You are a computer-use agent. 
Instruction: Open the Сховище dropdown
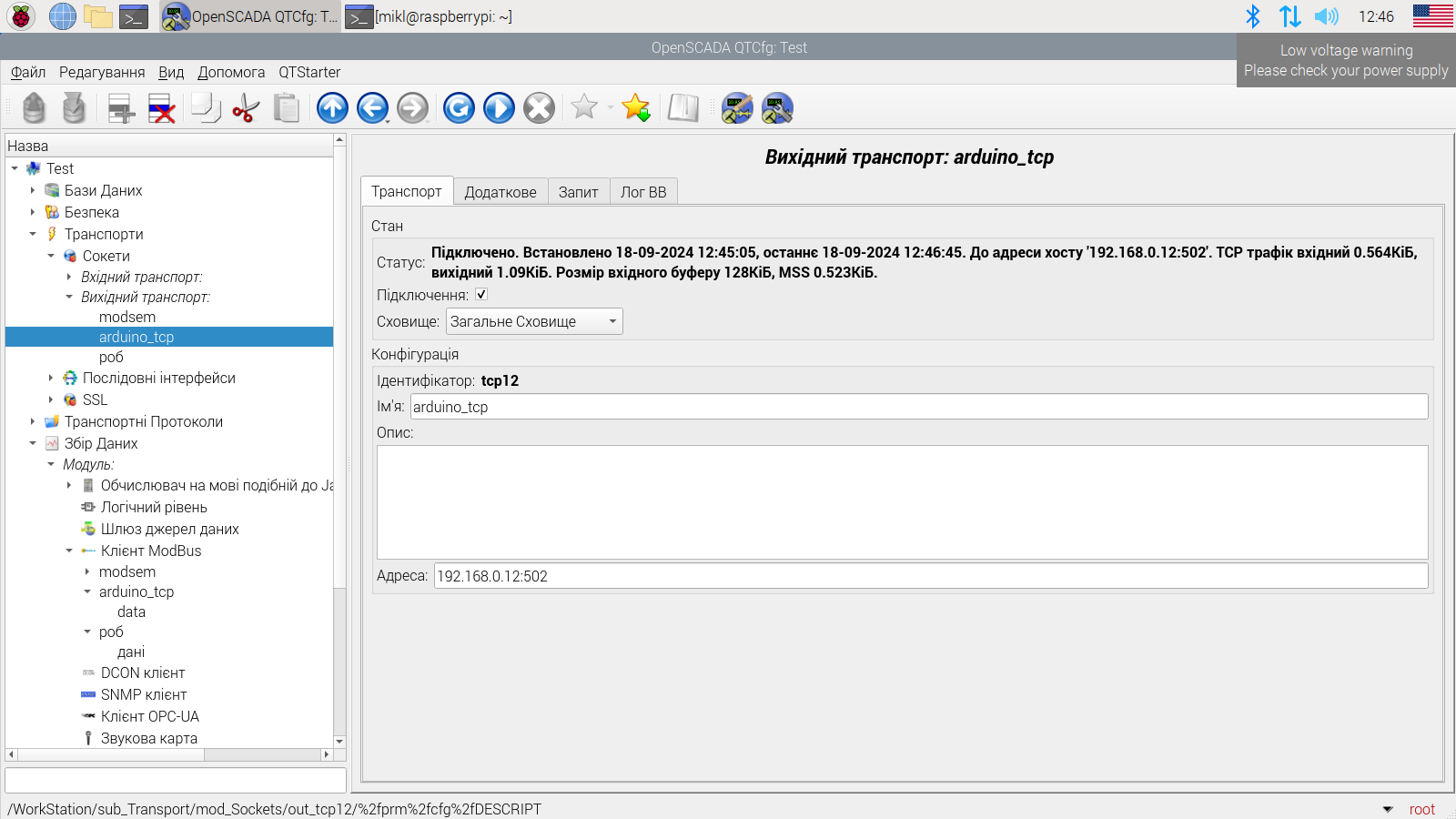click(534, 321)
